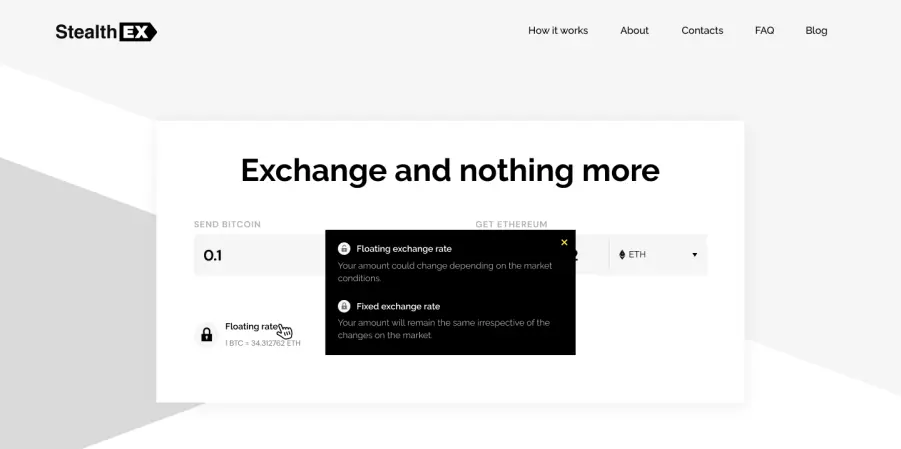Select the Fixed exchange rate heading
The image size is (901, 449).
398,306
